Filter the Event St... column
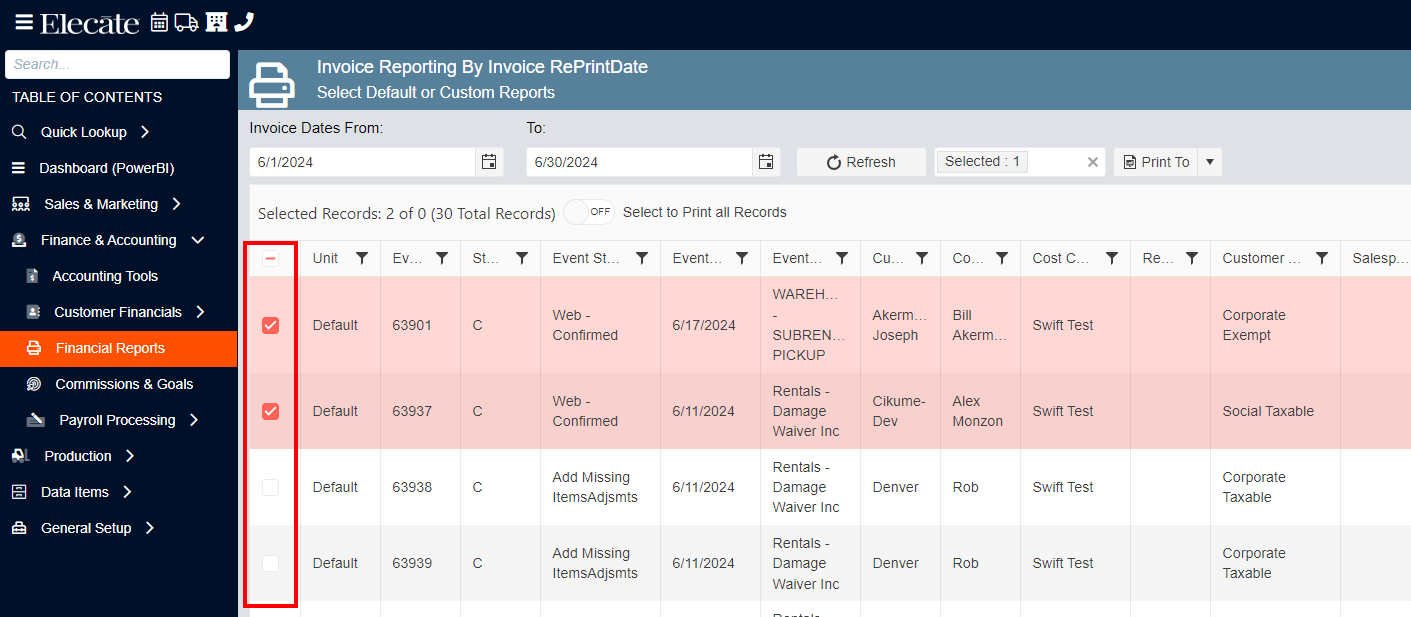The height and width of the screenshot is (617, 1411). pyautogui.click(x=642, y=258)
